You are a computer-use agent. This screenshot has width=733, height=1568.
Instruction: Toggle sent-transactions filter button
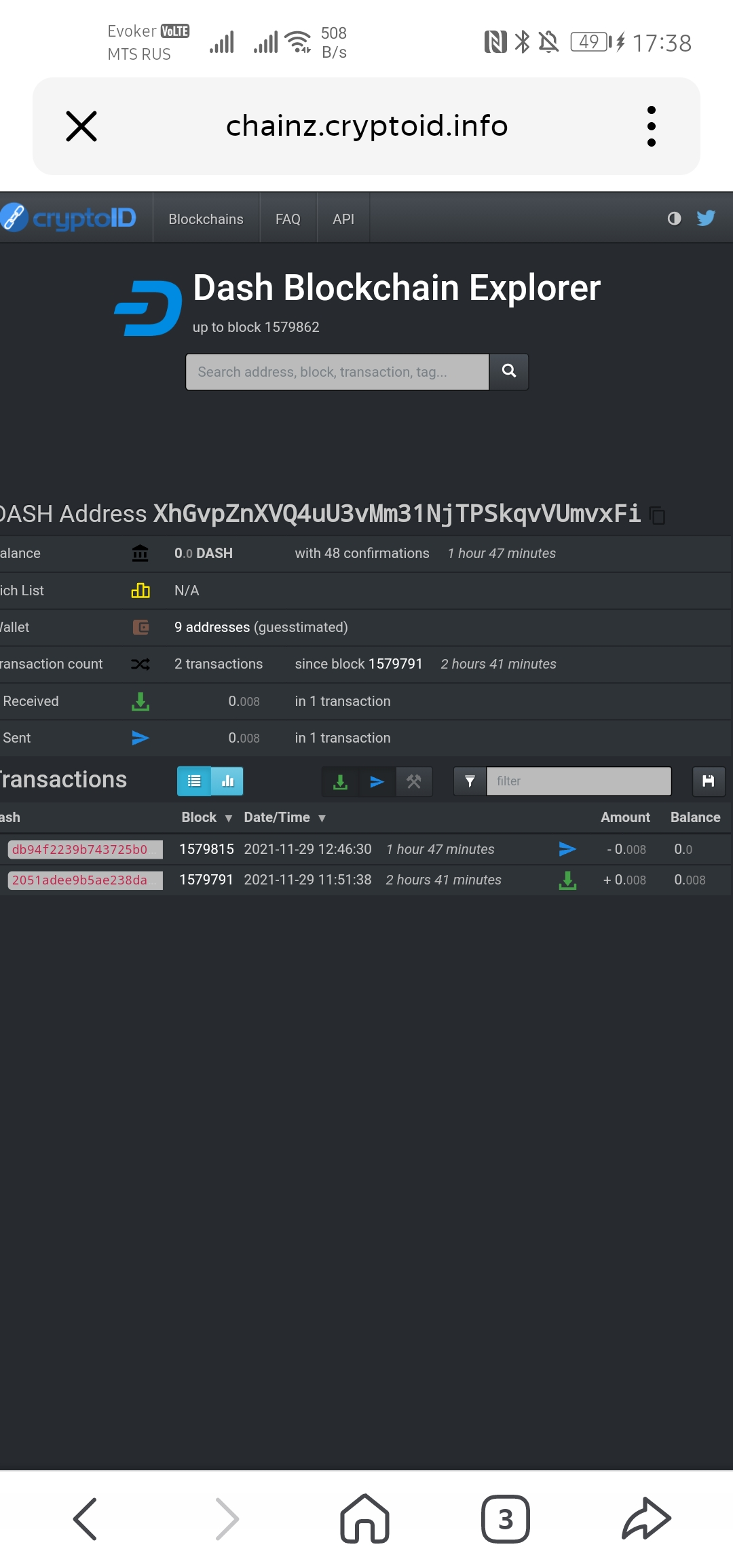(377, 782)
